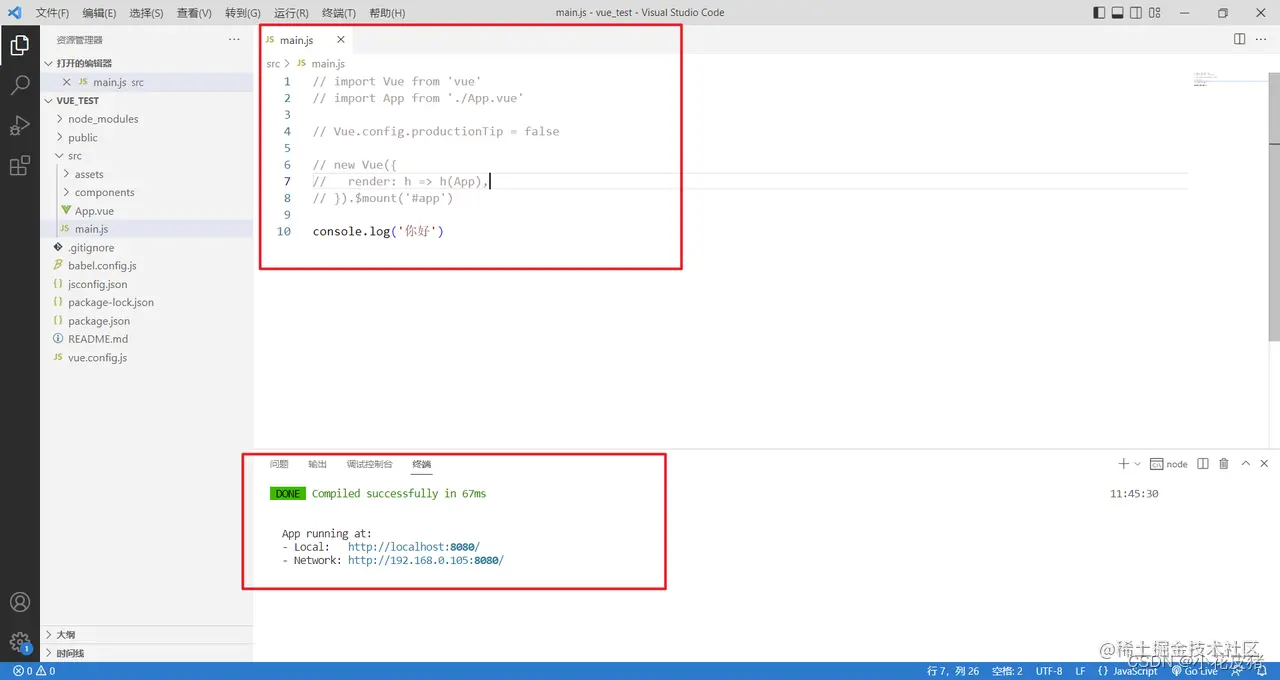This screenshot has height=680, width=1280.
Task: Open the 查看(V) menu
Action: point(194,13)
